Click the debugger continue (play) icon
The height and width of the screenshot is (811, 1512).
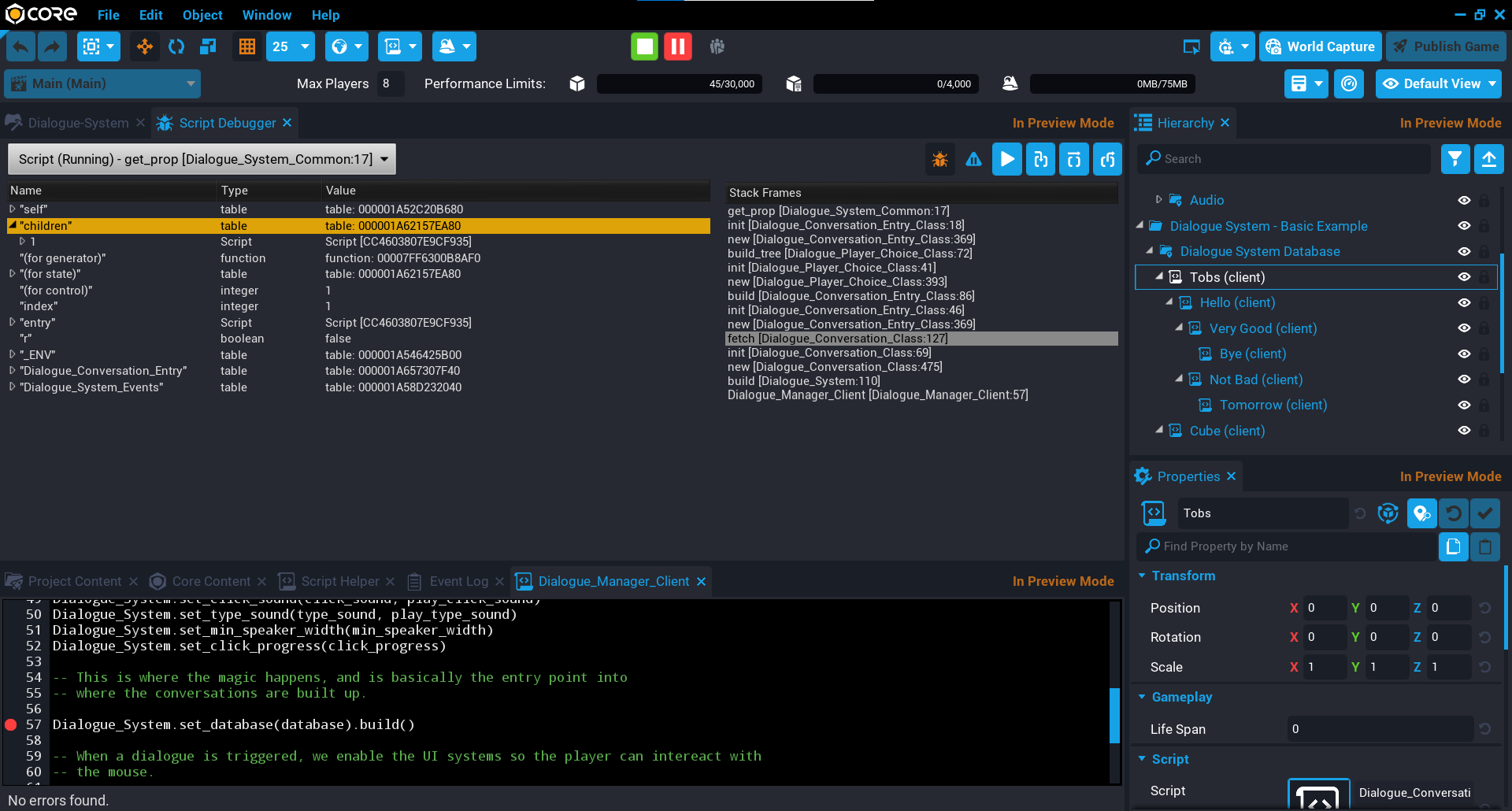click(x=1006, y=160)
